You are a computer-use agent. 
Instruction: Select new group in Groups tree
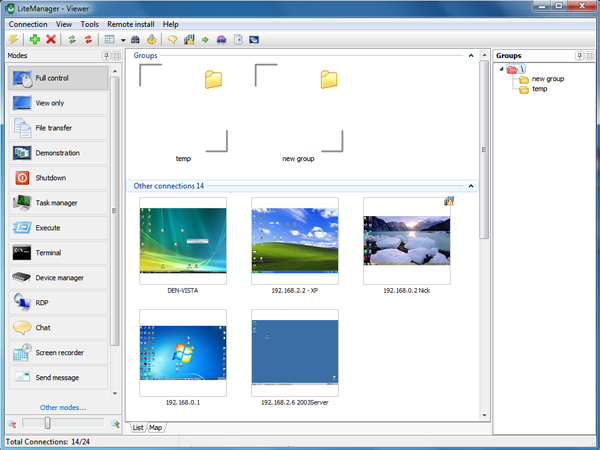pos(548,79)
